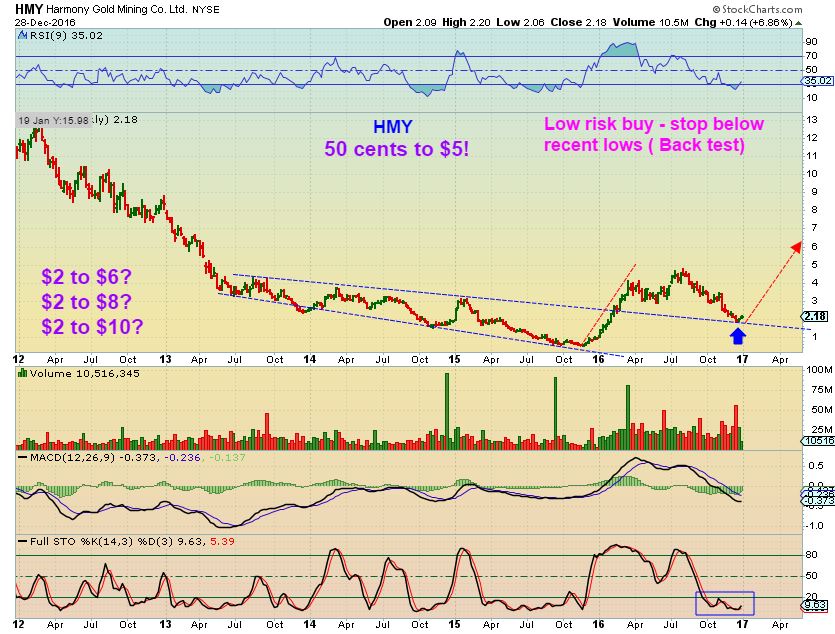Click the HMY ticker symbol in the header

pos(29,9)
